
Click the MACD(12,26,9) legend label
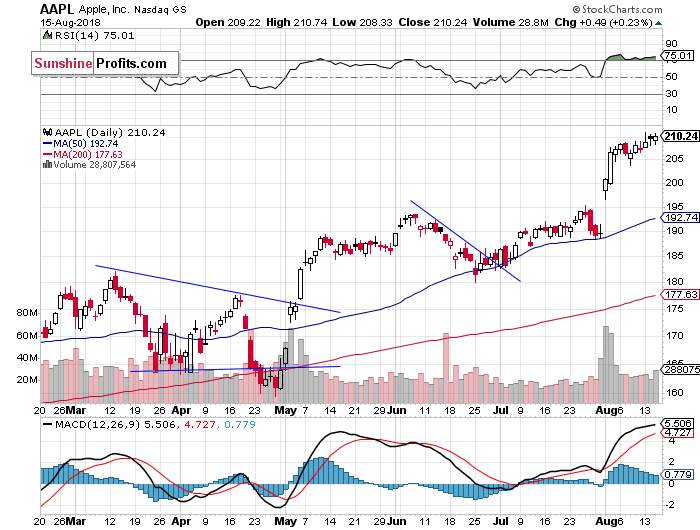point(97,424)
